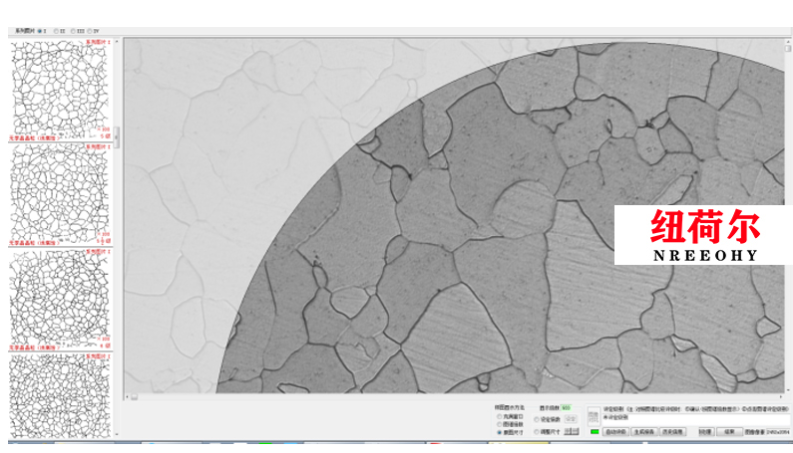The image size is (793, 453).
Task: Click the third button in the rating button row
Action: coord(673,432)
